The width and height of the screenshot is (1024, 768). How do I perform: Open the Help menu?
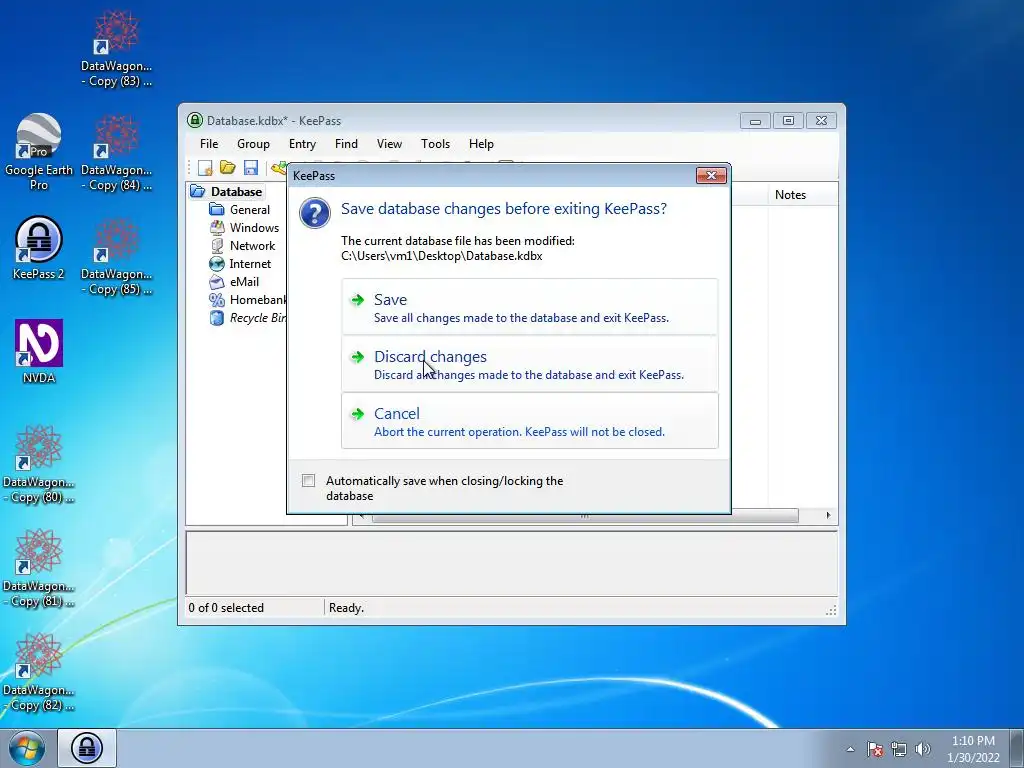481,144
